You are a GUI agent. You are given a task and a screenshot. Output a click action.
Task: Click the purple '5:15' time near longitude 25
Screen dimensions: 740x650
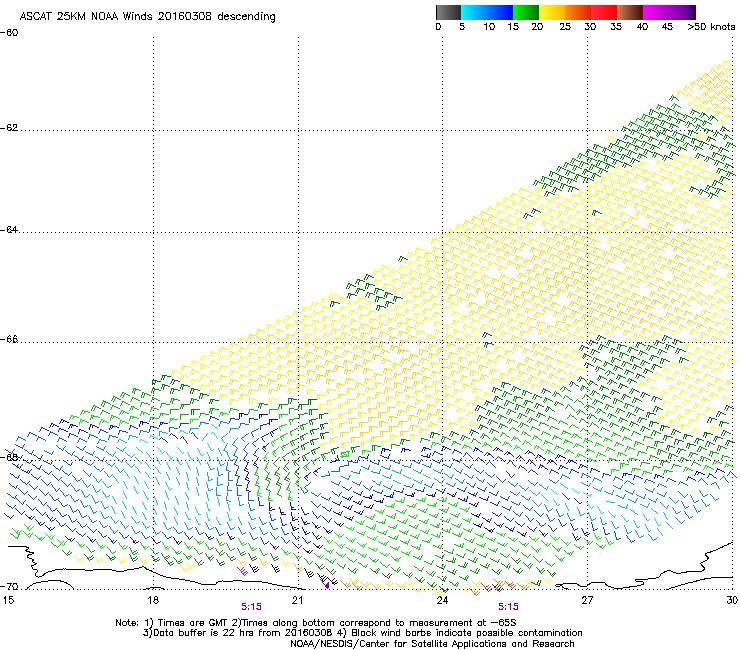[x=508, y=607]
